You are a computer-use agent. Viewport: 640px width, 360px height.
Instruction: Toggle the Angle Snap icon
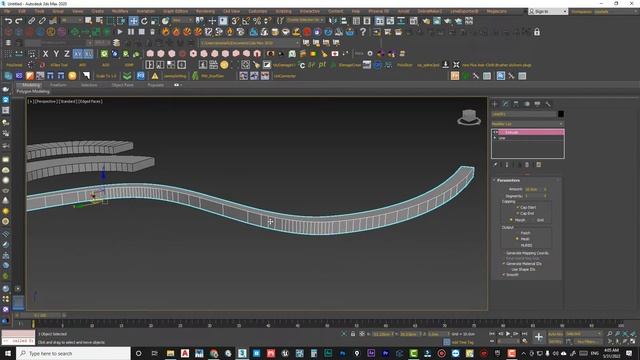click(246, 20)
